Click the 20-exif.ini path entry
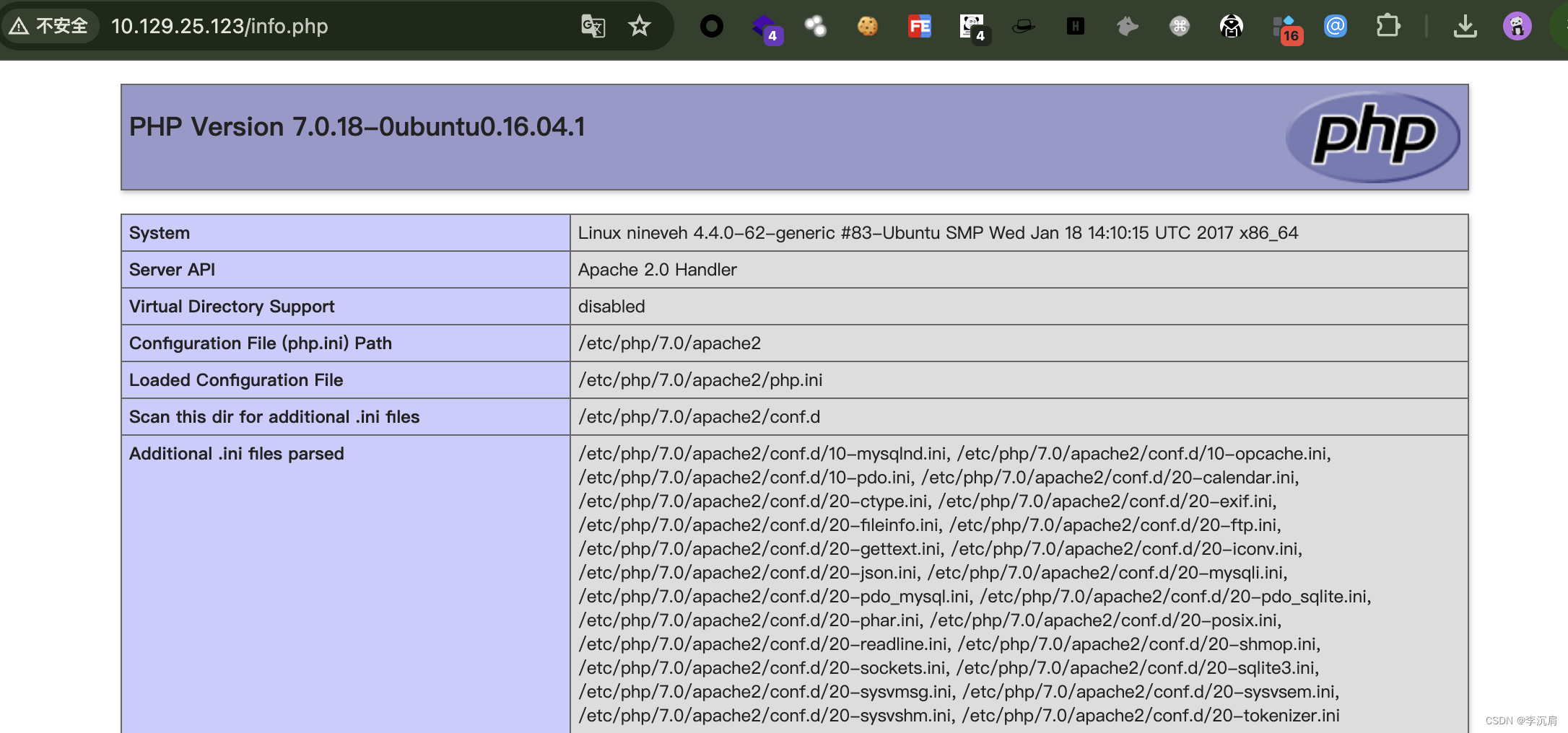 (x=1107, y=501)
